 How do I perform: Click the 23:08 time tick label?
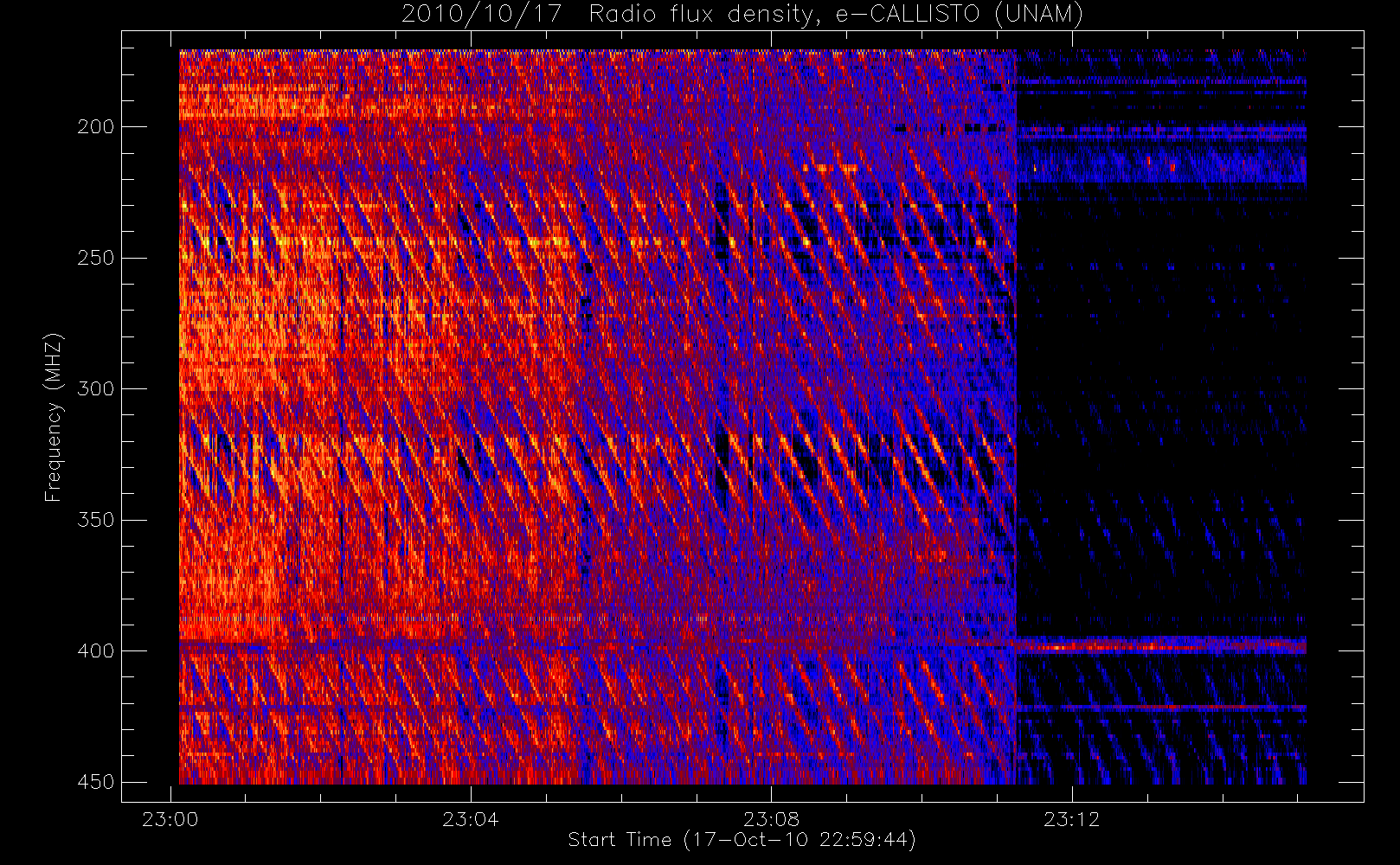click(x=772, y=819)
